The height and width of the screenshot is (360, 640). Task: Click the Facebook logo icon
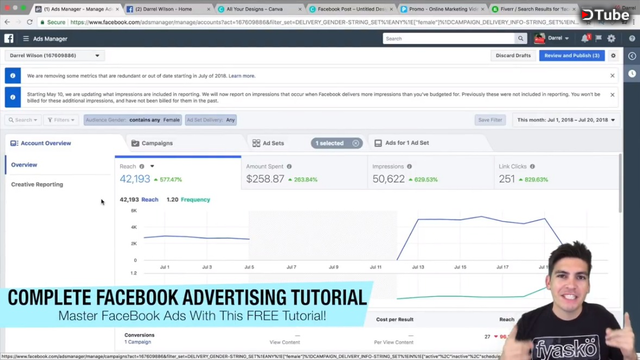9,38
